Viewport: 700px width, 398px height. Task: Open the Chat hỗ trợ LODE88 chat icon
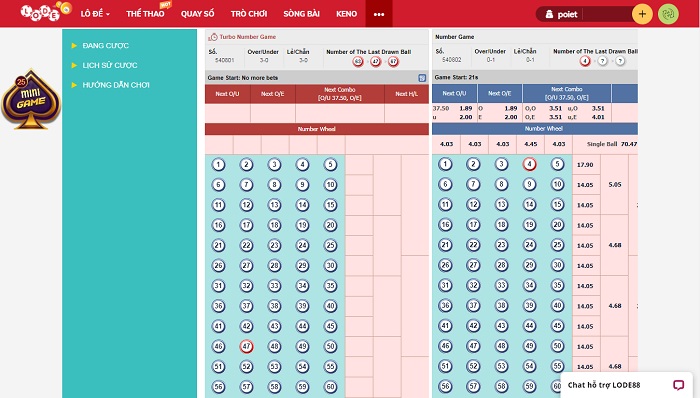(679, 385)
